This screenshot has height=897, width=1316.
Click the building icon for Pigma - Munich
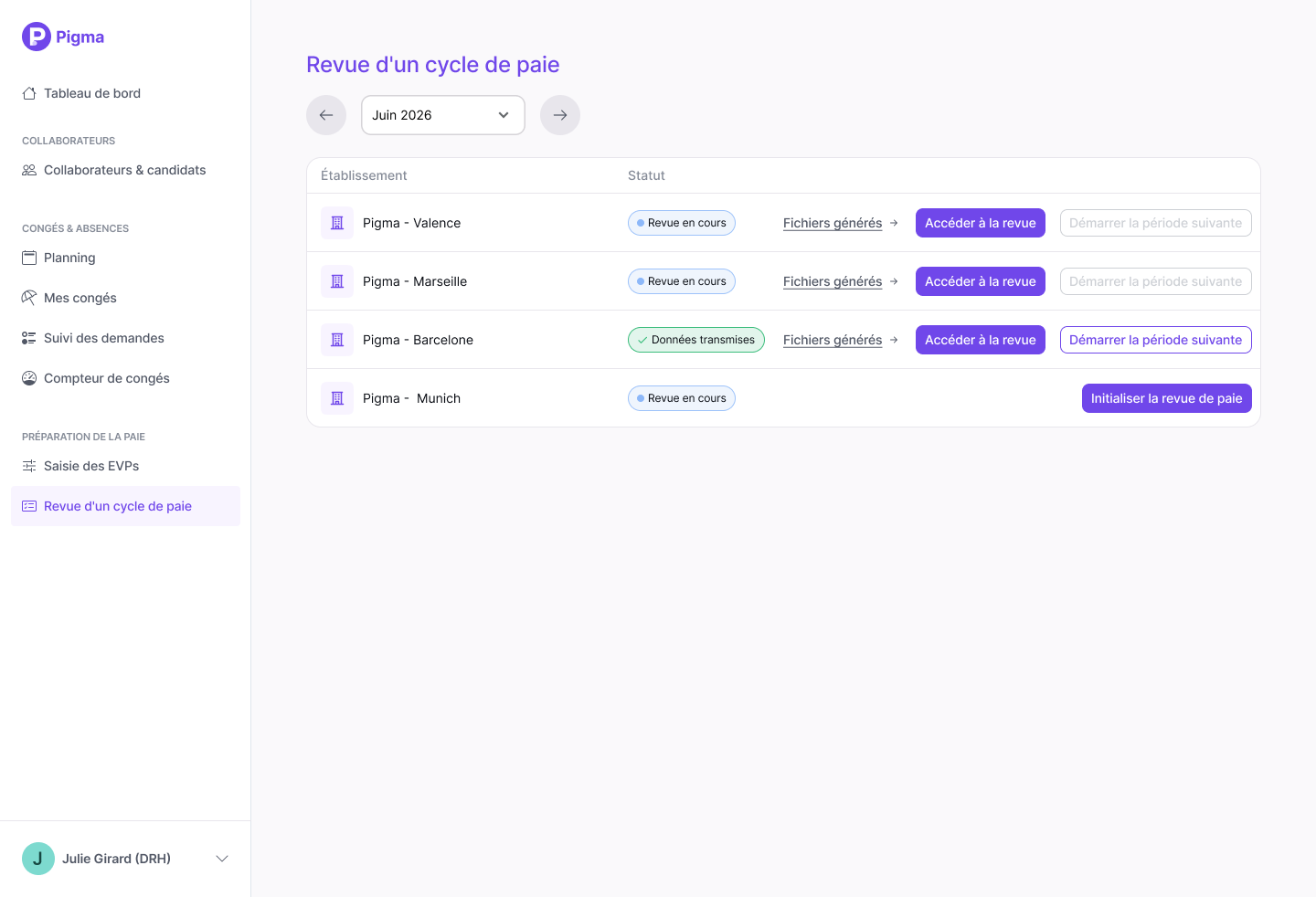pos(337,398)
